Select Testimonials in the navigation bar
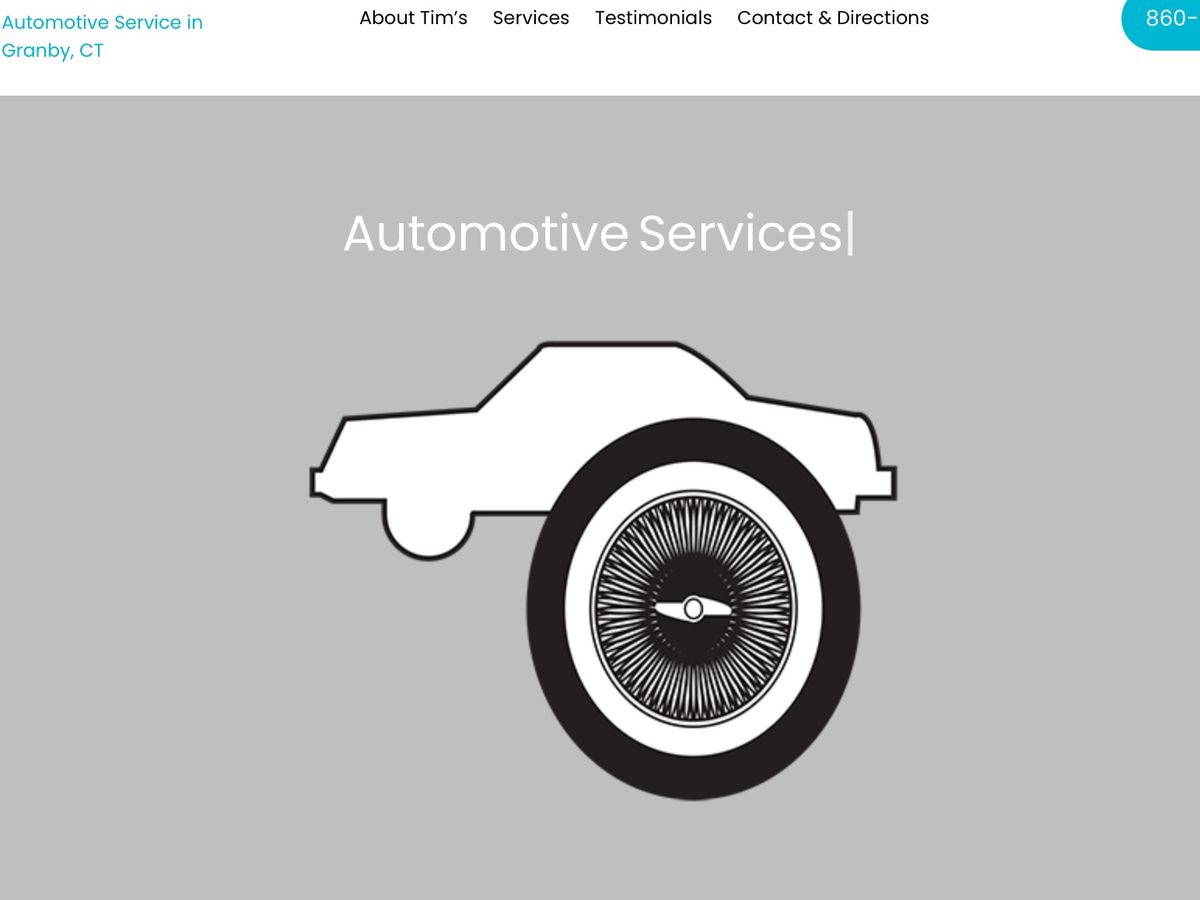This screenshot has height=900, width=1200. 653,18
